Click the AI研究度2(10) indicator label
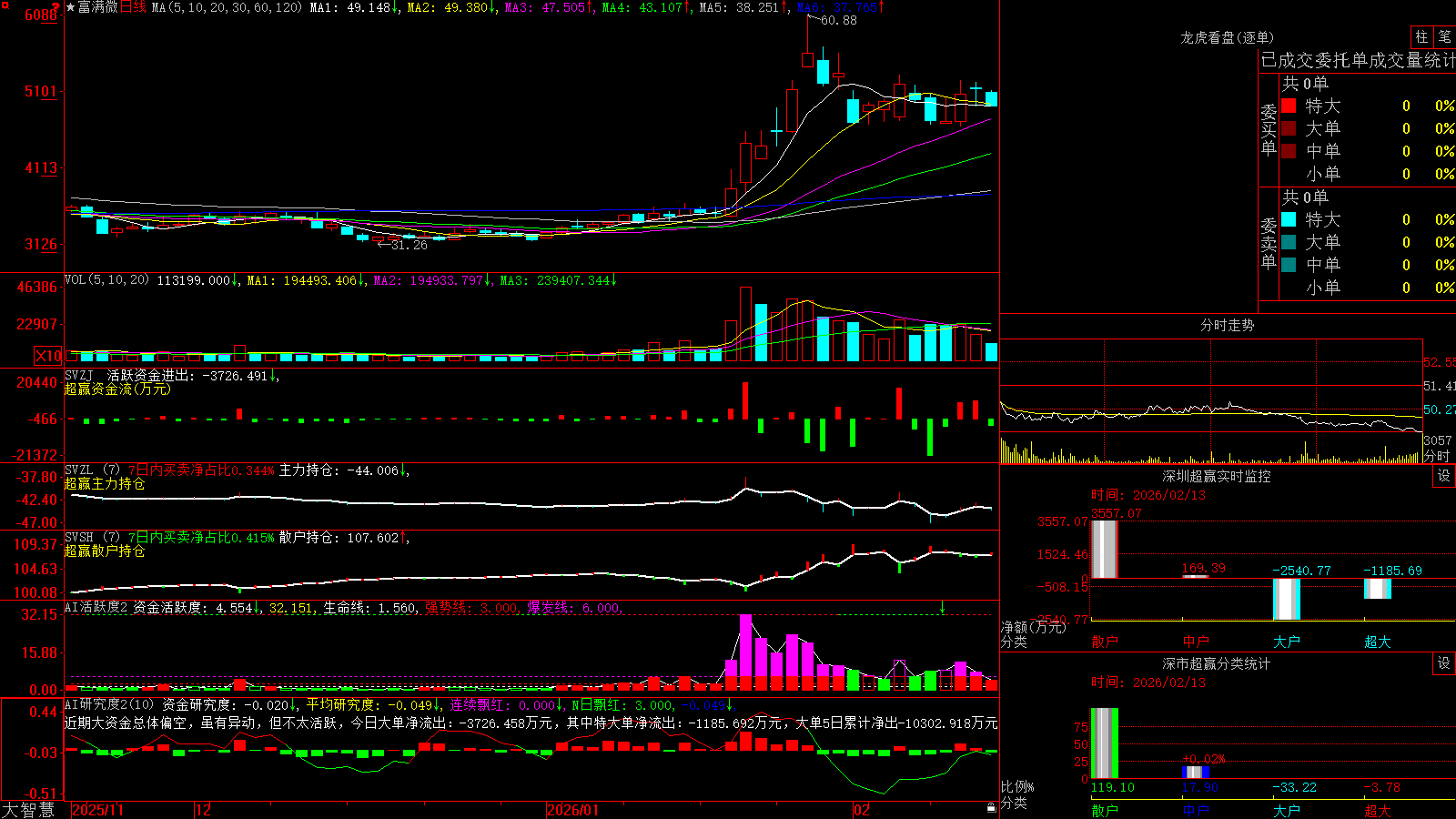1456x819 pixels. tap(110, 704)
